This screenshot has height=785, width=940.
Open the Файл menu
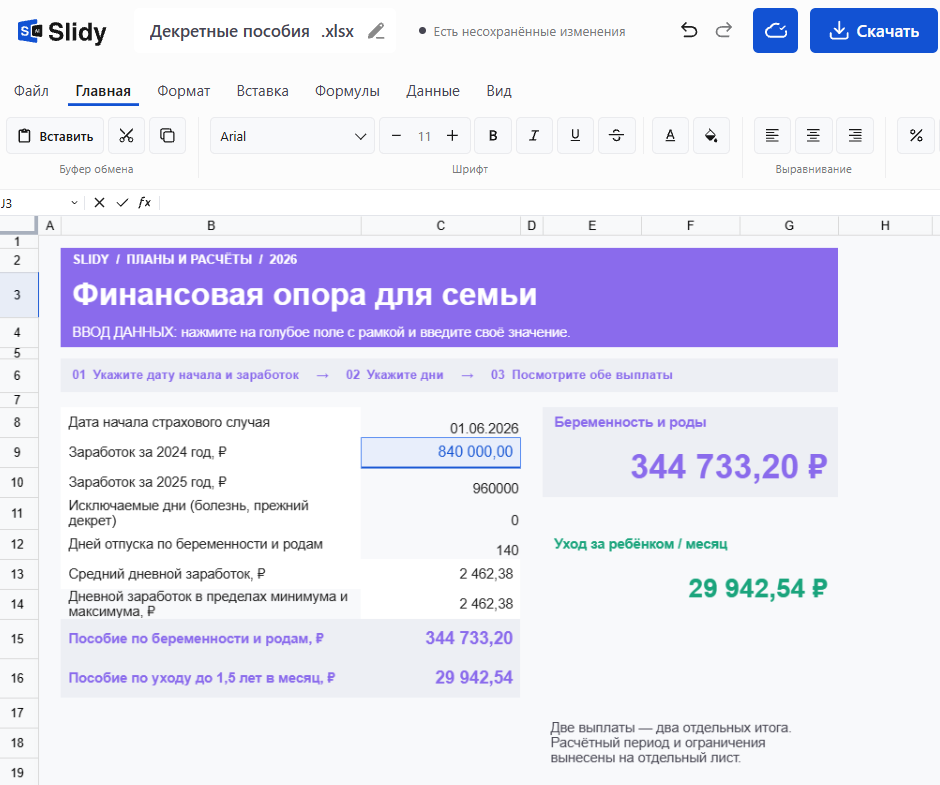[x=31, y=91]
